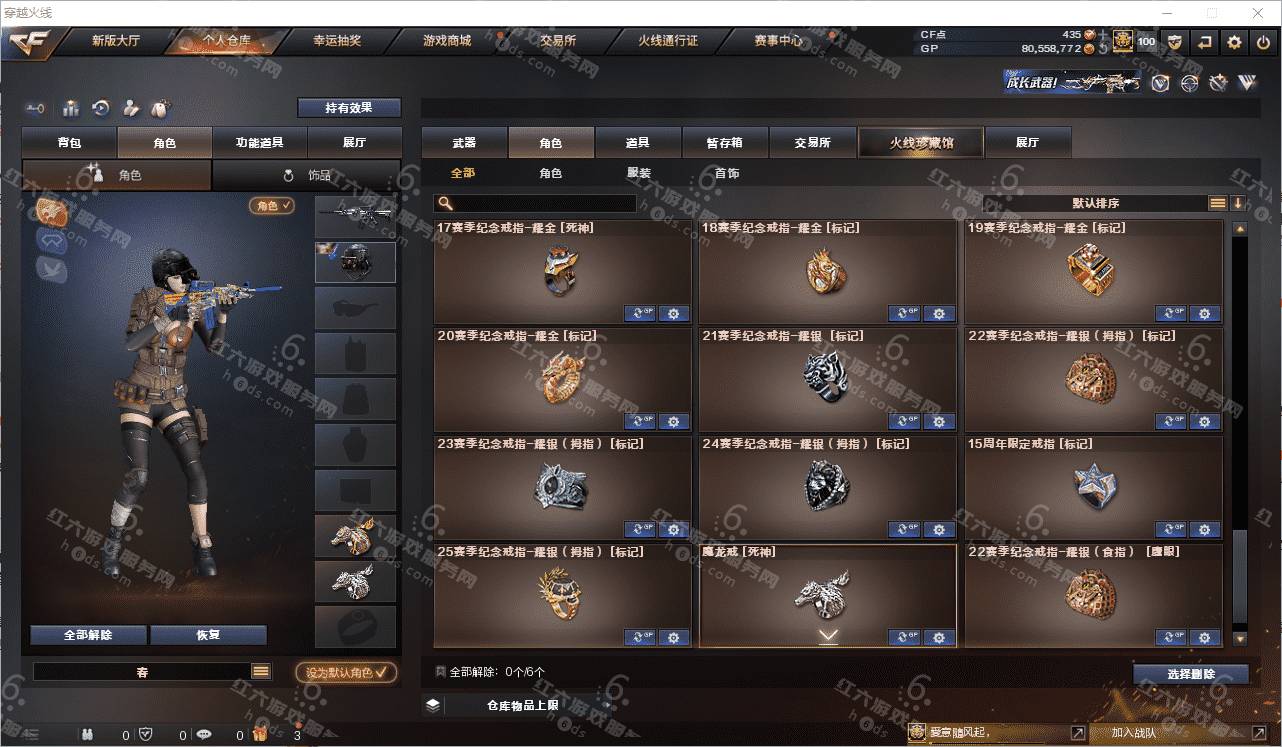1282x747 pixels.
Task: Open the 幸运抽奖 menu tab
Action: click(x=337, y=41)
